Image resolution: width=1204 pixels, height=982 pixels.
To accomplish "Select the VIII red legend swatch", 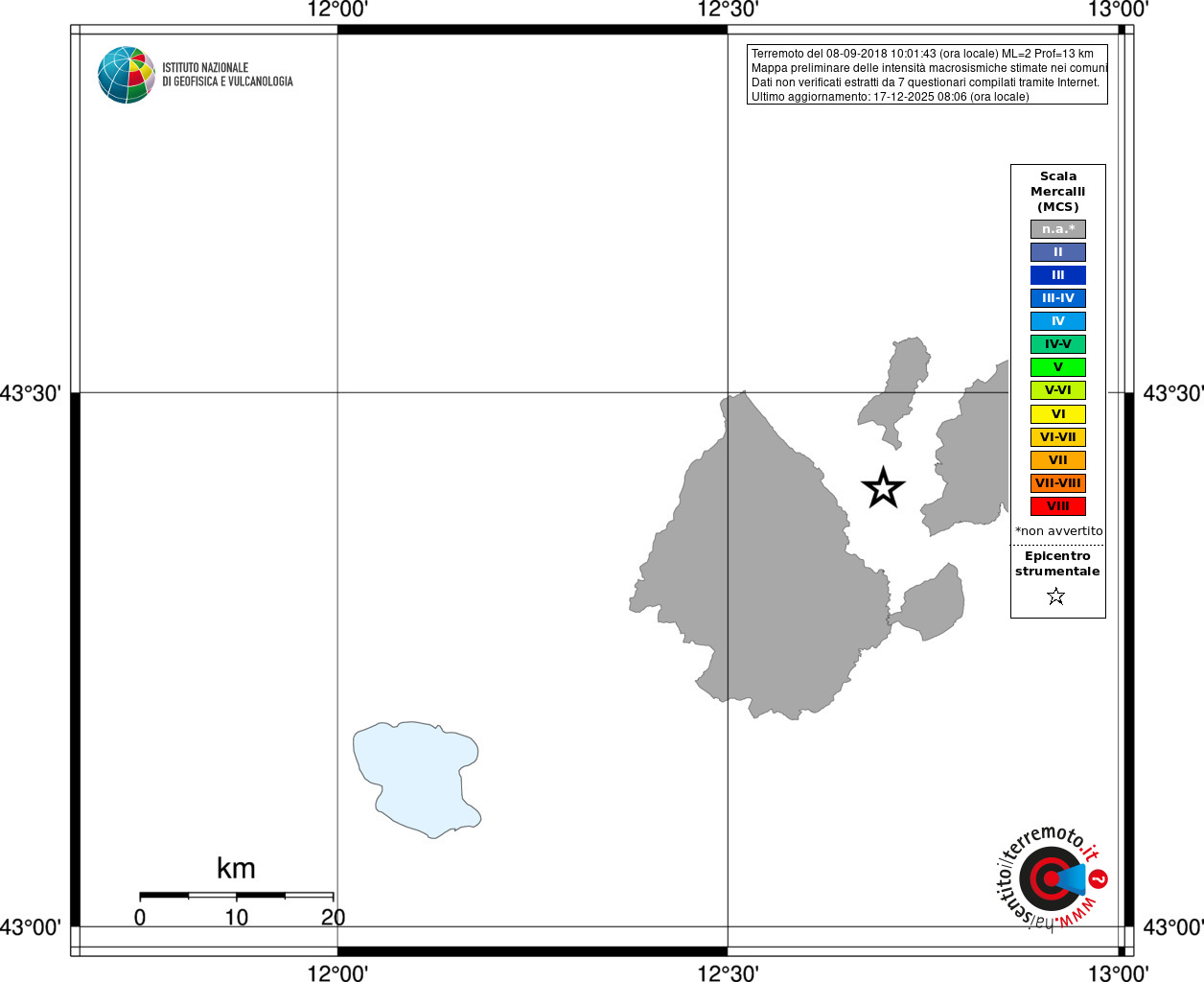I will coord(1058,506).
